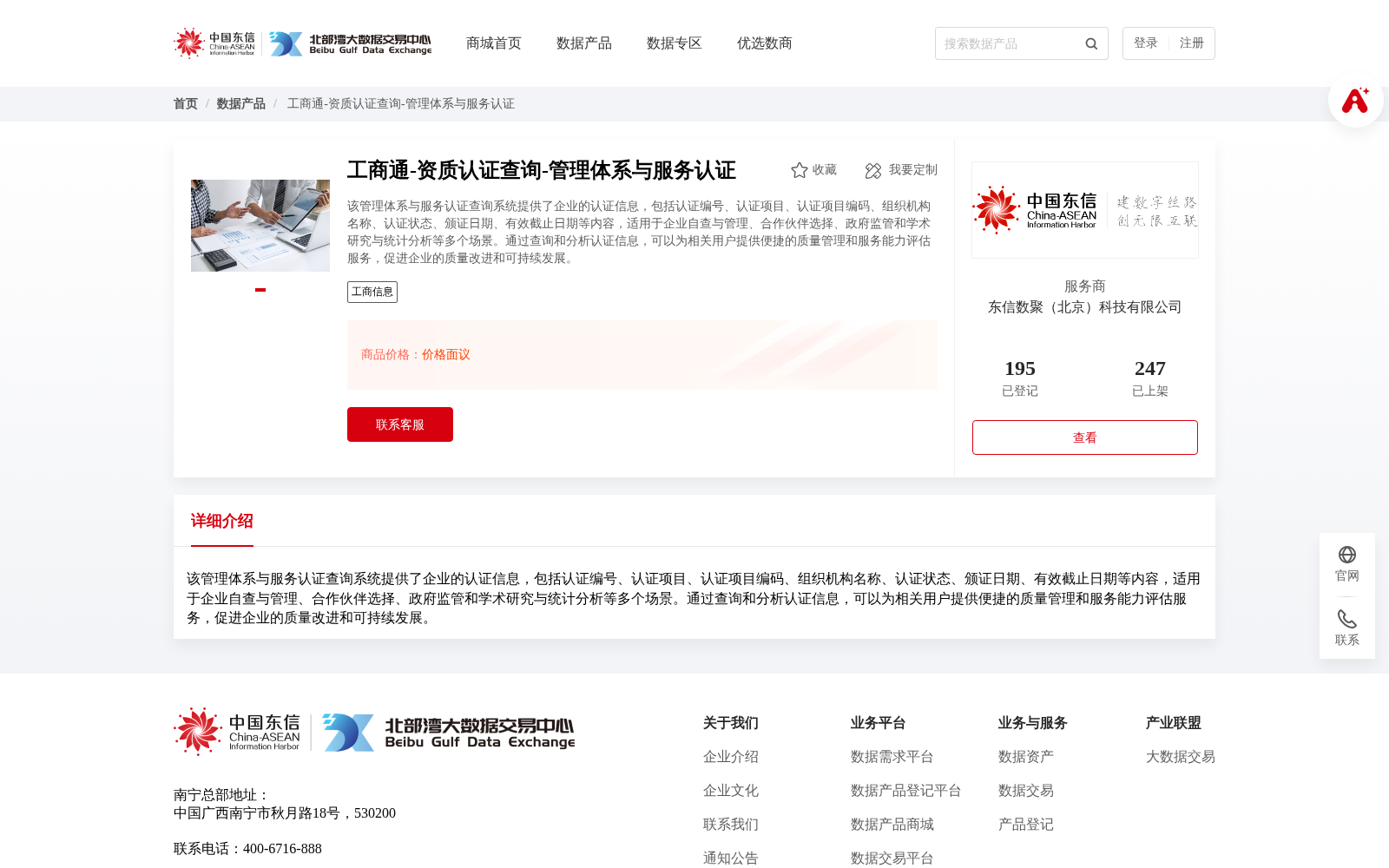This screenshot has height=868, width=1389.
Task: Click the red carousel indicator dot
Action: click(260, 290)
